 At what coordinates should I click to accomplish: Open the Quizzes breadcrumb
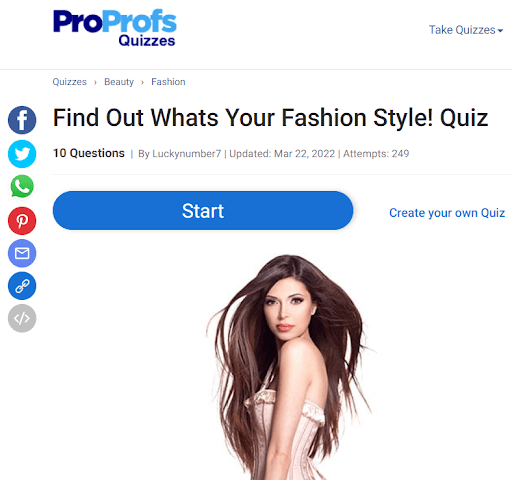click(x=69, y=82)
